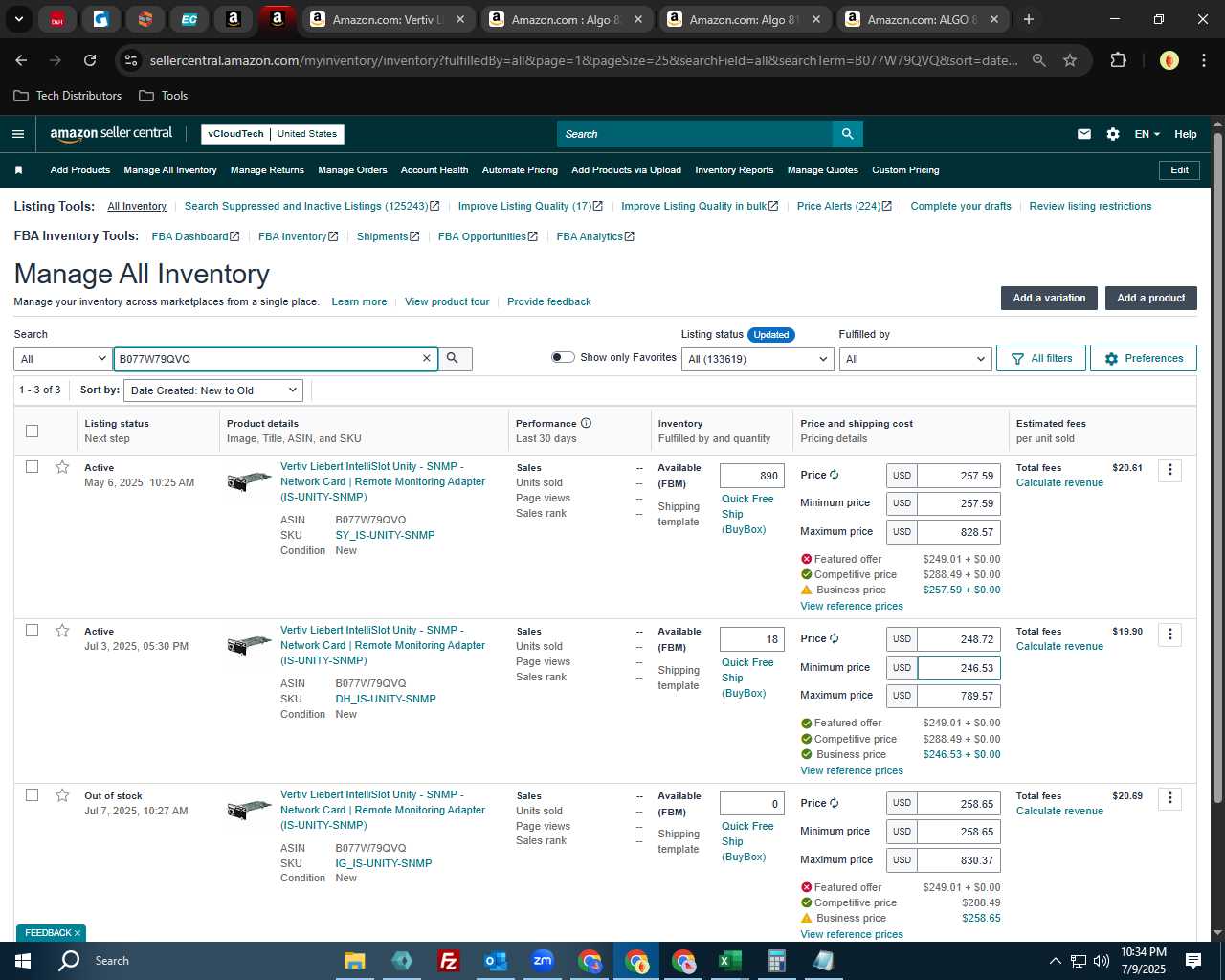This screenshot has height=980, width=1225.
Task: Open browser extensions puzzle icon
Action: [x=1118, y=60]
